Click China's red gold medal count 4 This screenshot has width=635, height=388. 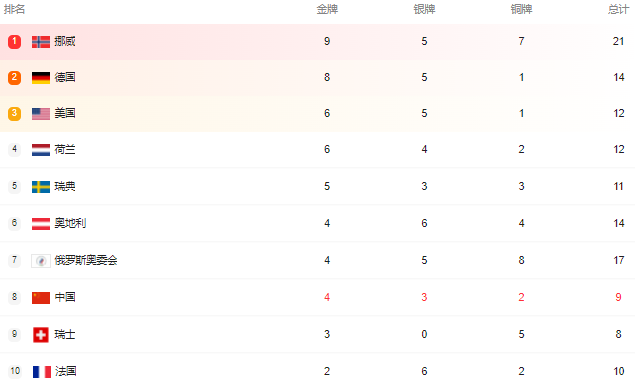[x=327, y=297]
